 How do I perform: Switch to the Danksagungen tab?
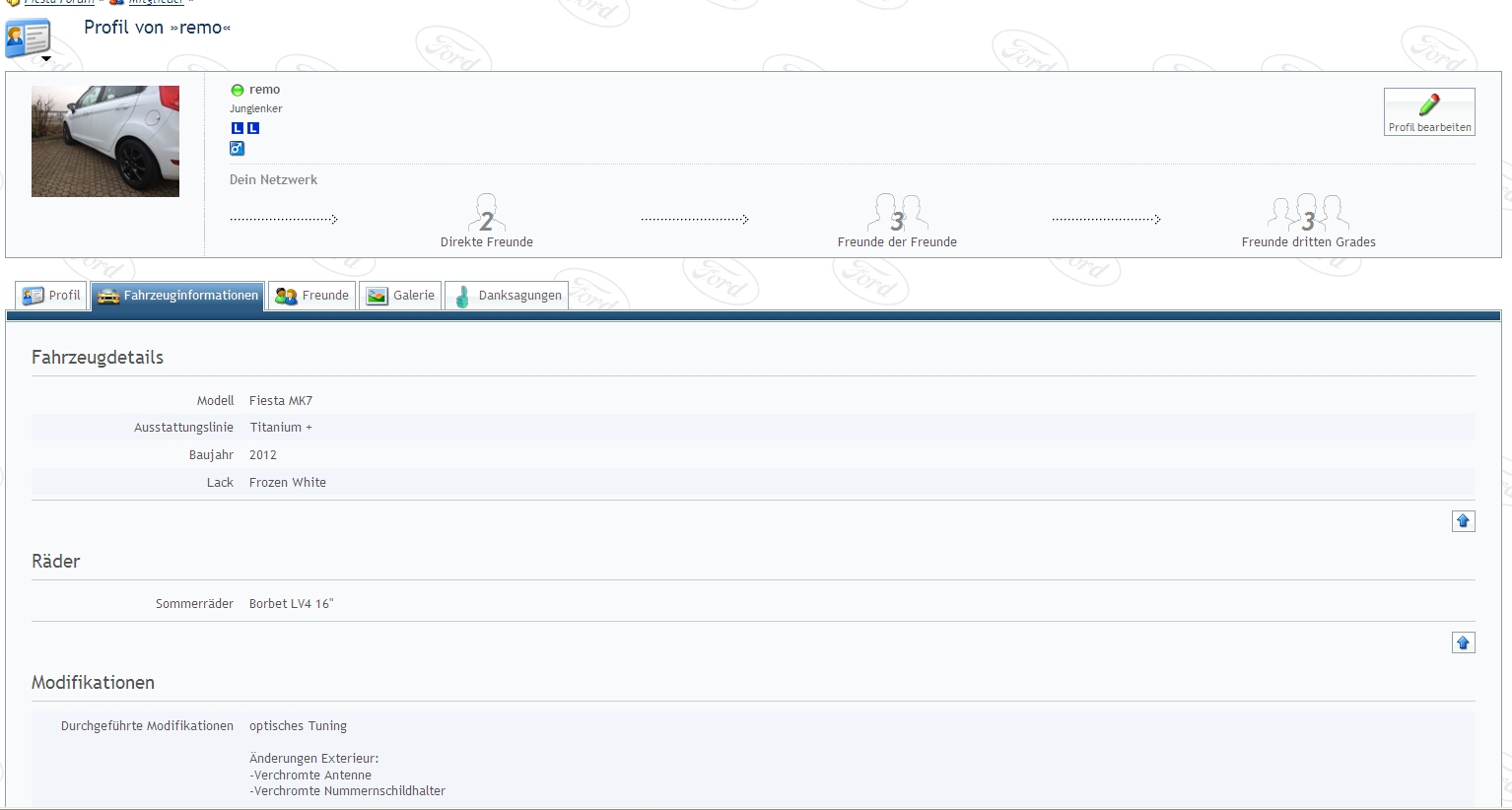507,296
